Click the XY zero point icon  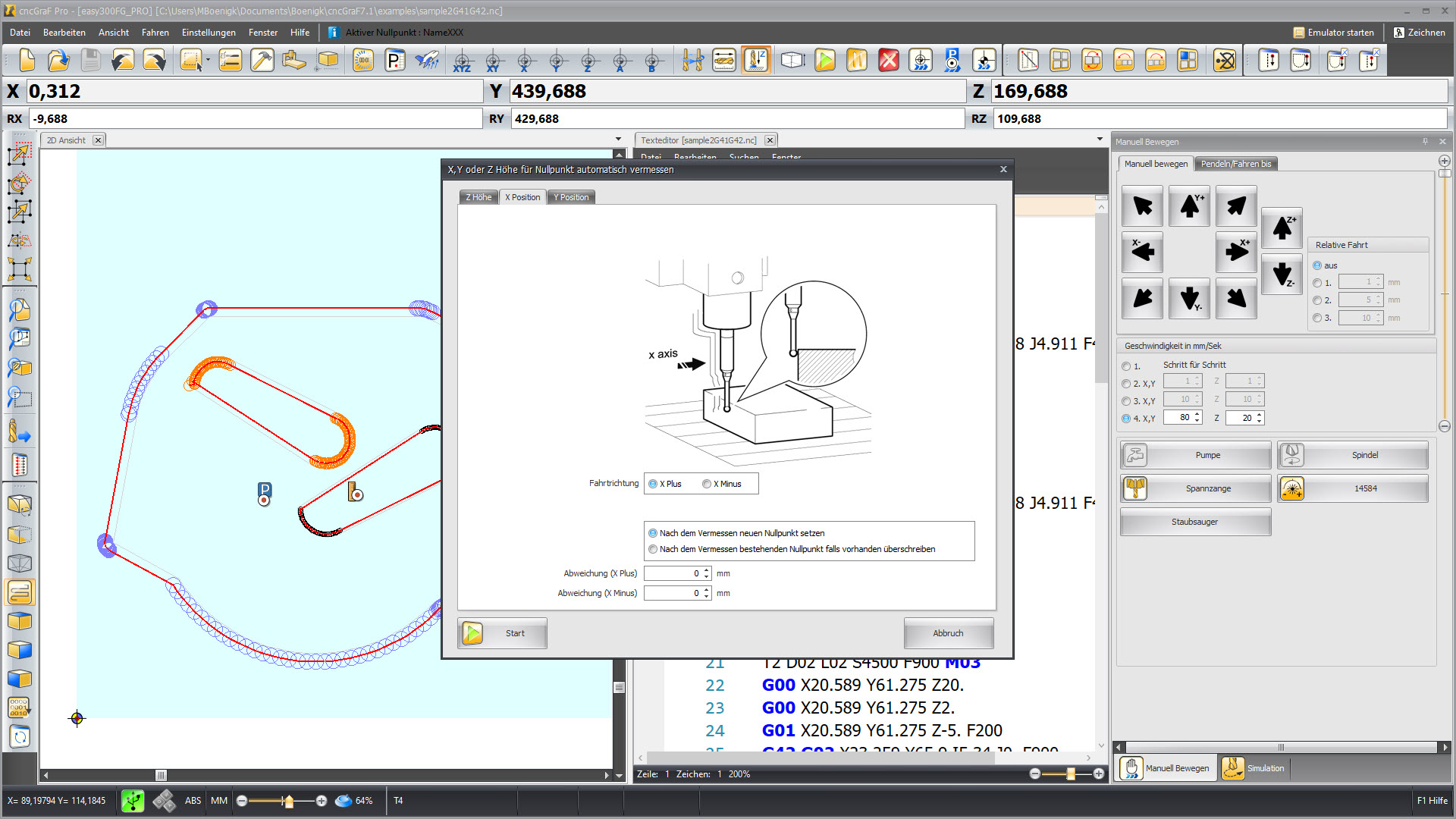tap(493, 60)
